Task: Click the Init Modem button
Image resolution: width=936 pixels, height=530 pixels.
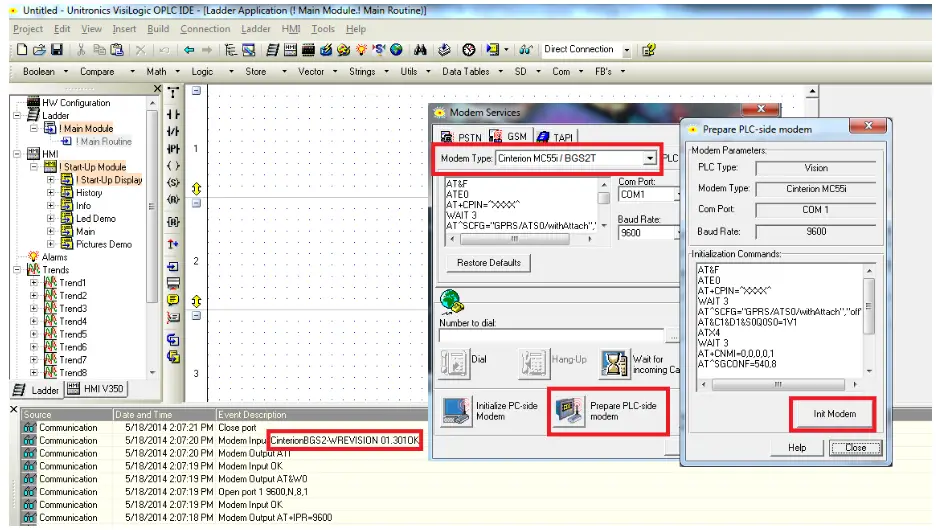Action: (834, 414)
